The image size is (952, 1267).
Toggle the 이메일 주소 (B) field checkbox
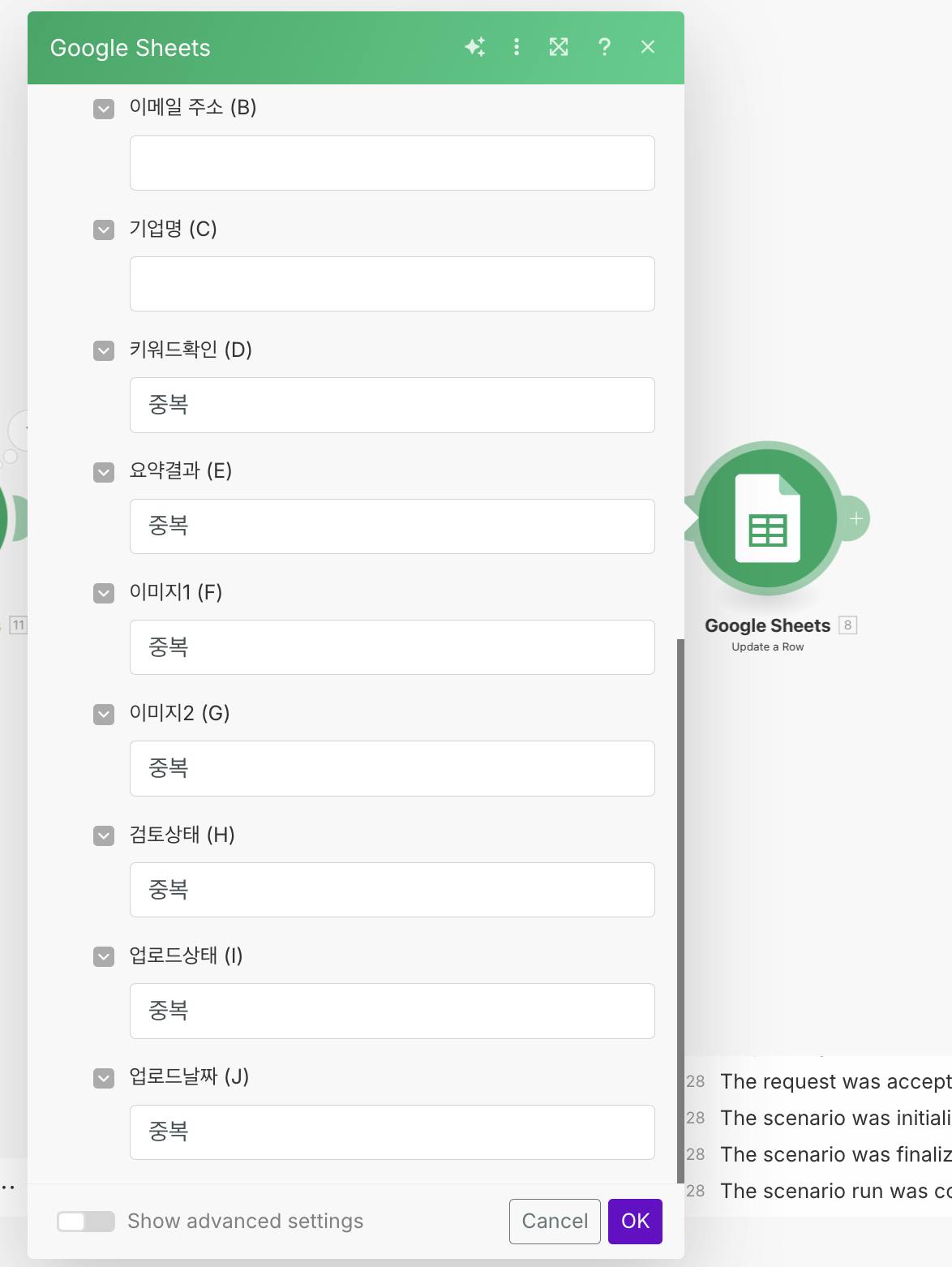(104, 109)
